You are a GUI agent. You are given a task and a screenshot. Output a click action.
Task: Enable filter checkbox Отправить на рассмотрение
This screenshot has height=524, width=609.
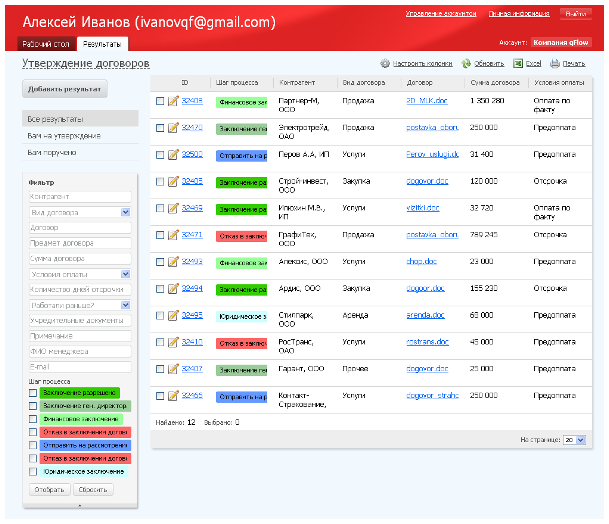(33, 445)
